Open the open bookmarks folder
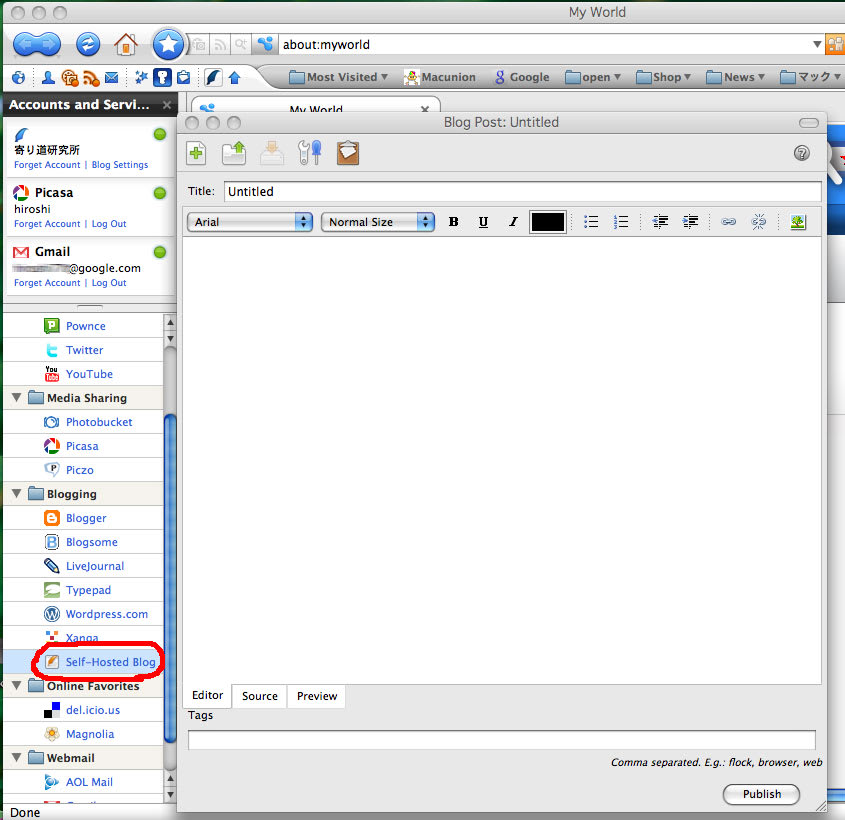 593,78
